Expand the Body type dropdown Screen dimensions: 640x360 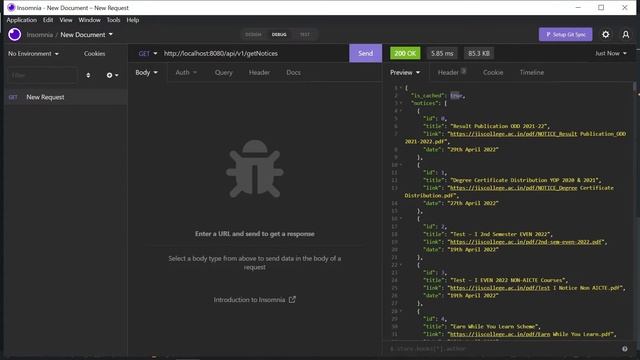point(147,72)
